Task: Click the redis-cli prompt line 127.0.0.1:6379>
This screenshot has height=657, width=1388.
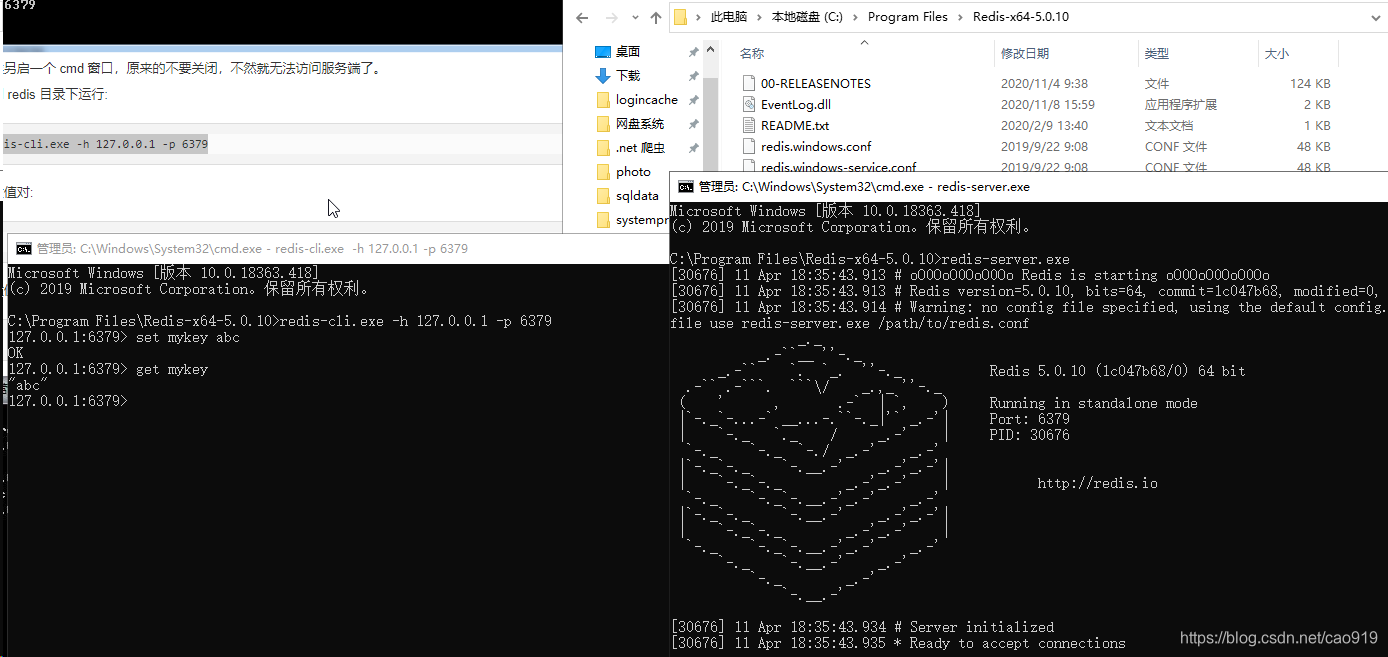Action: 68,401
